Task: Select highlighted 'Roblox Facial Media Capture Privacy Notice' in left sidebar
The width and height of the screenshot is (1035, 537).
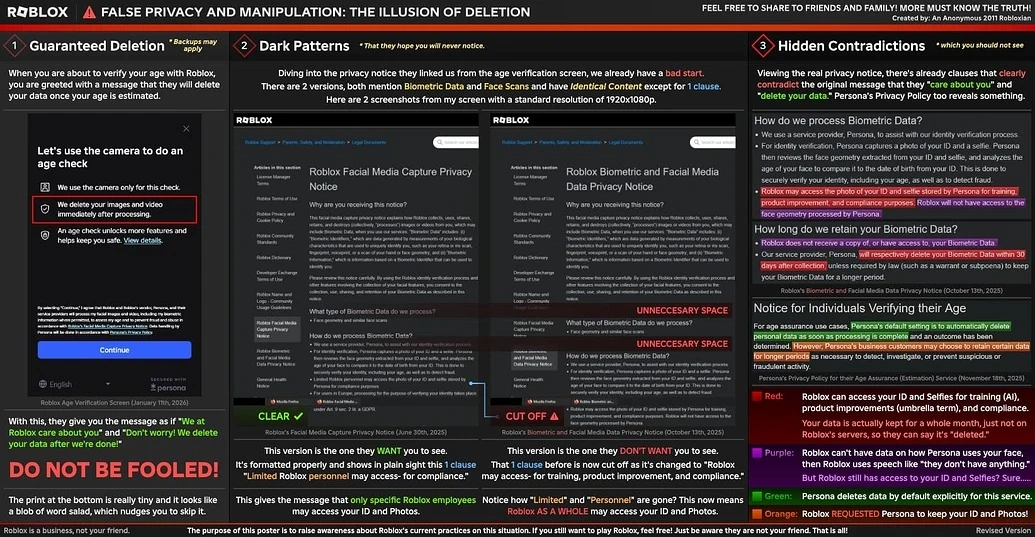Action: click(x=277, y=330)
